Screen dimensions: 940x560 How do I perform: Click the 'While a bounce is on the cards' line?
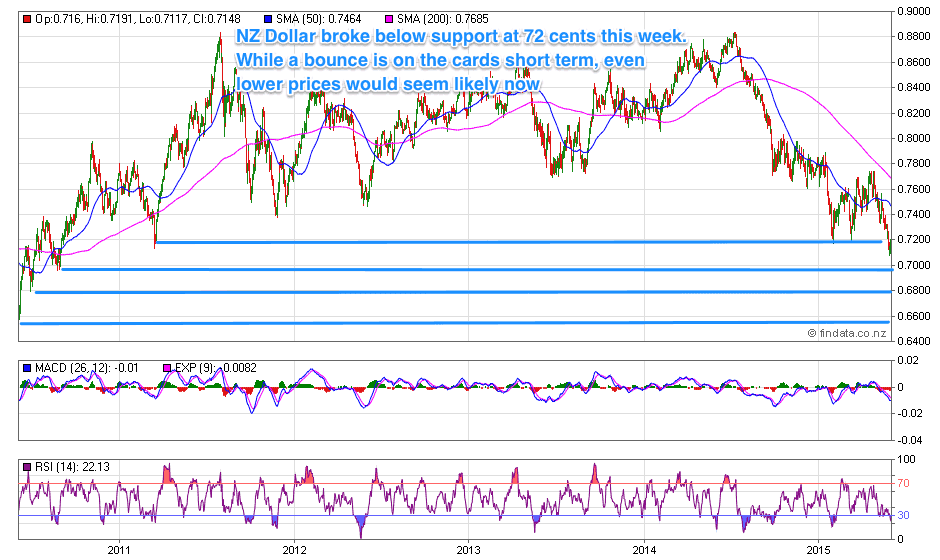441,60
